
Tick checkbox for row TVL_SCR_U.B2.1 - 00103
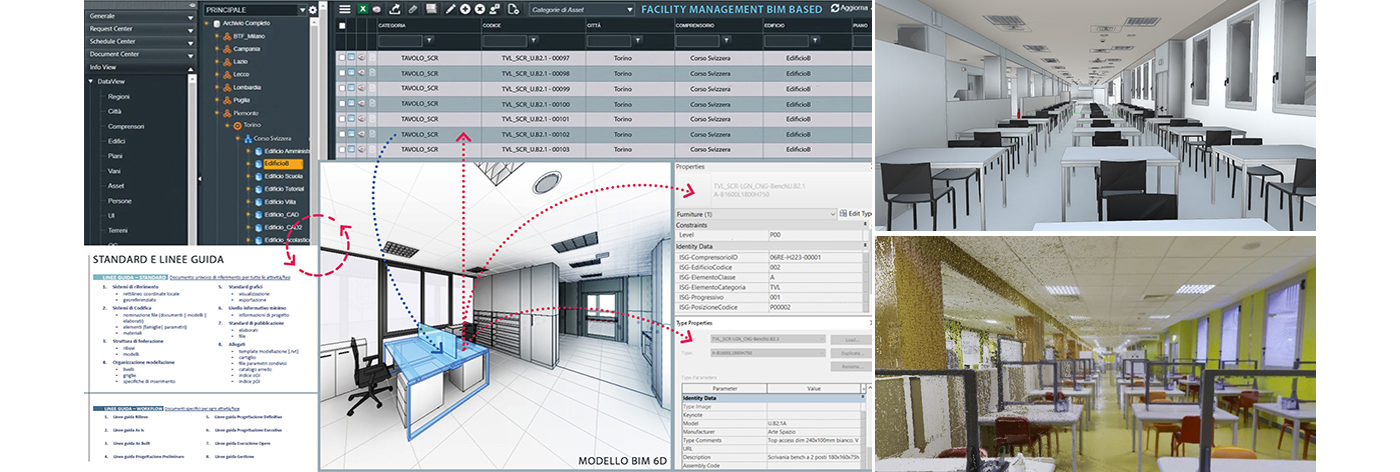click(342, 149)
